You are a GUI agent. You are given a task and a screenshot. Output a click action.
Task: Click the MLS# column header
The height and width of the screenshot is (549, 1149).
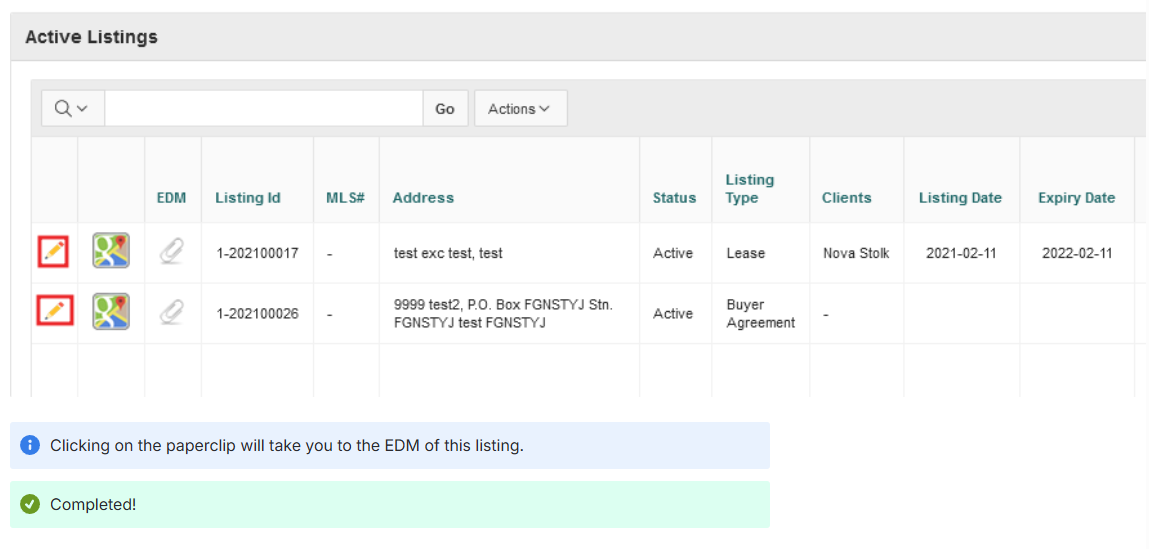click(345, 198)
